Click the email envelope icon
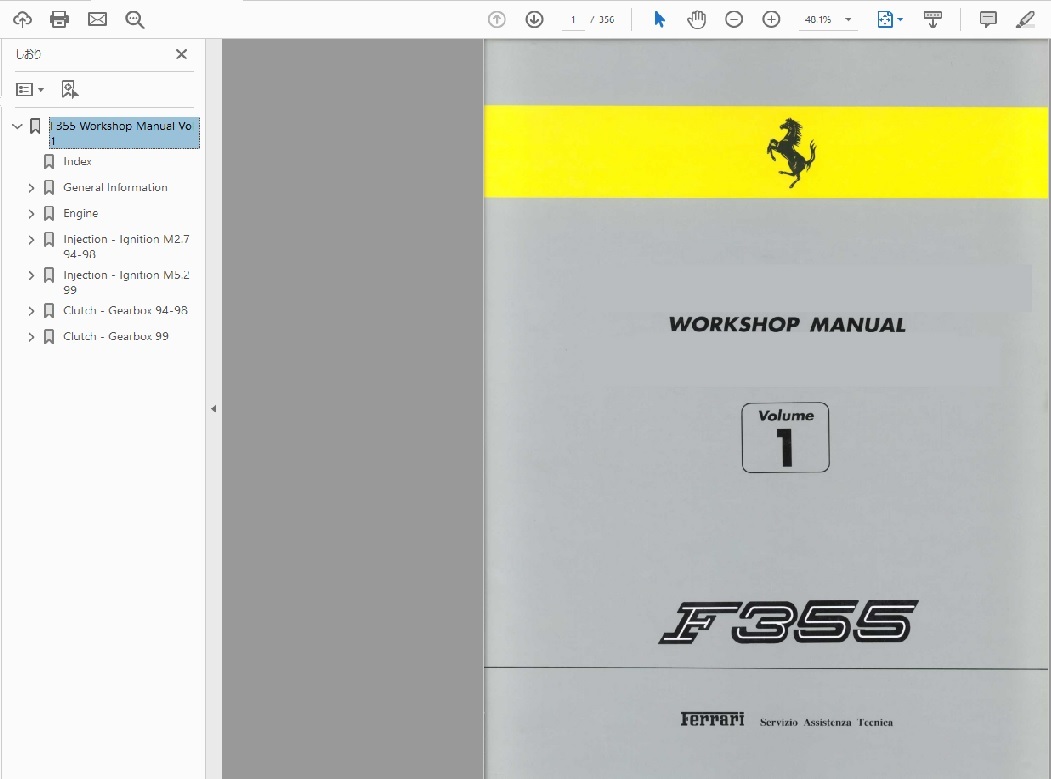1051x779 pixels. (97, 19)
